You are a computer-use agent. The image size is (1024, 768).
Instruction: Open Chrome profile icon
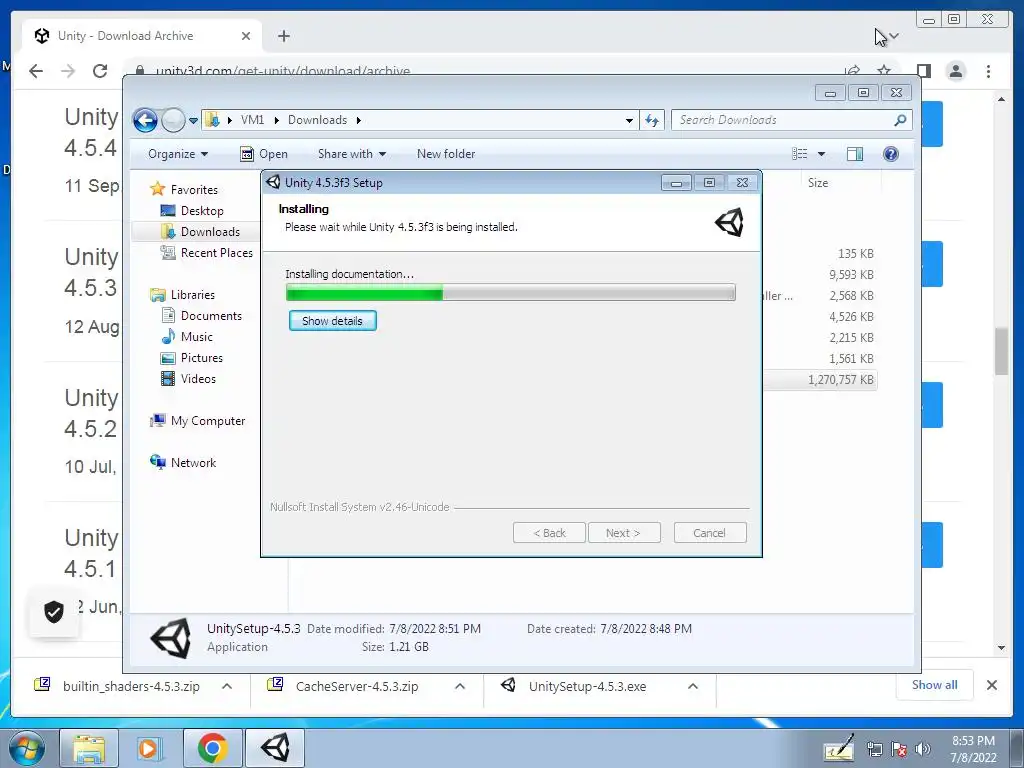pos(956,71)
